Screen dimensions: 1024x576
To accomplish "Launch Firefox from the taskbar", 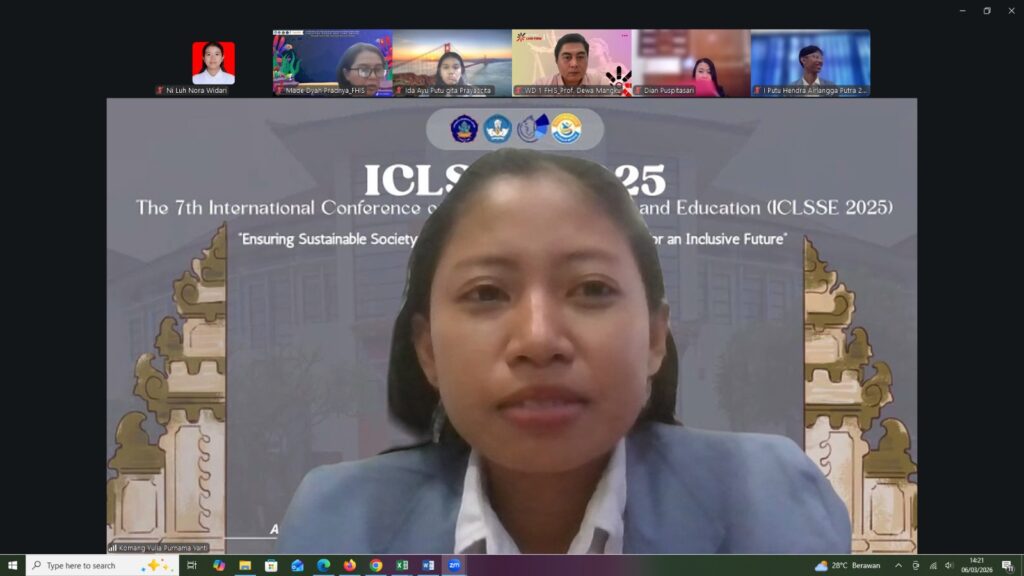I will (x=349, y=565).
